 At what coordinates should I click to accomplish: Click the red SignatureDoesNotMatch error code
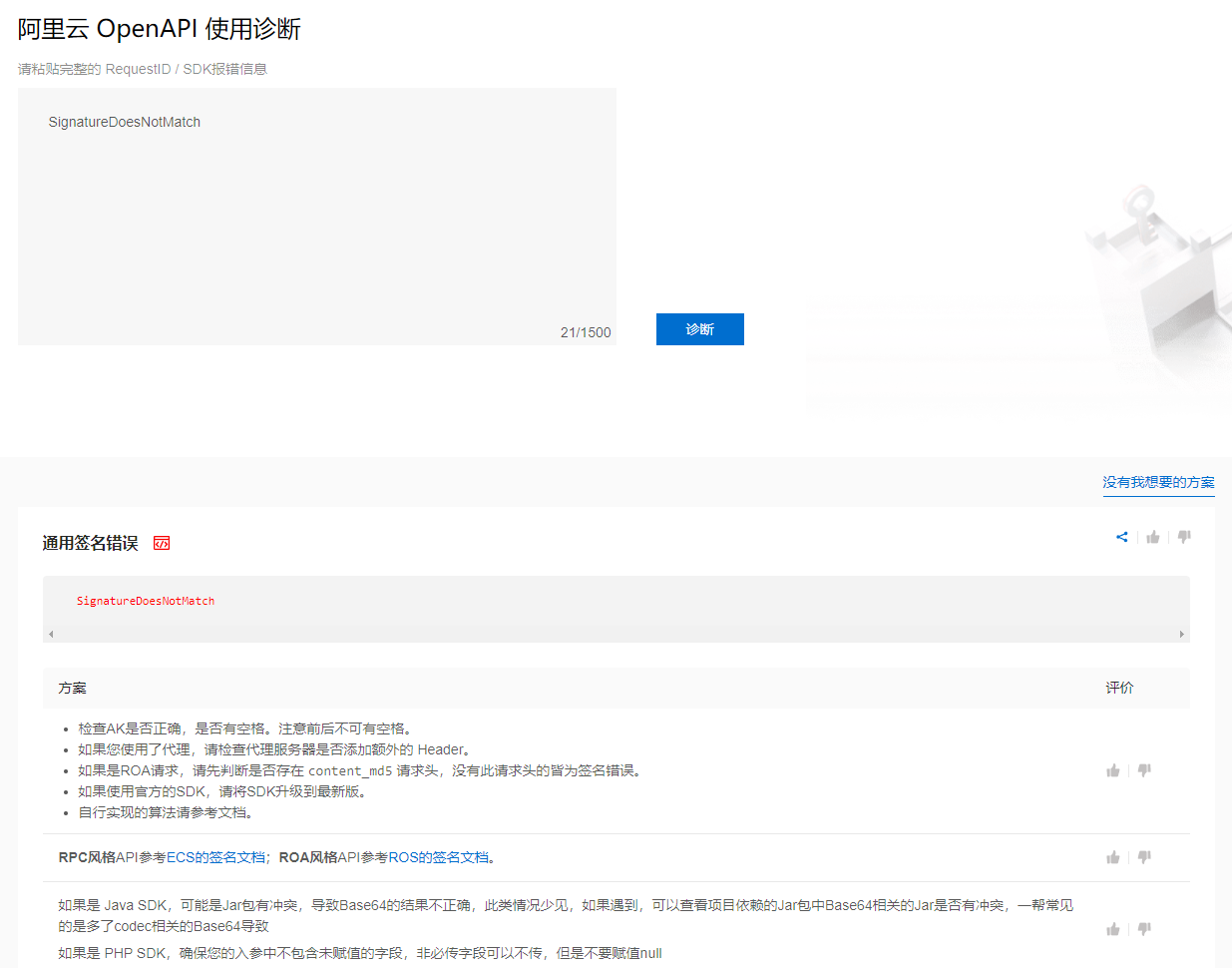pos(146,601)
